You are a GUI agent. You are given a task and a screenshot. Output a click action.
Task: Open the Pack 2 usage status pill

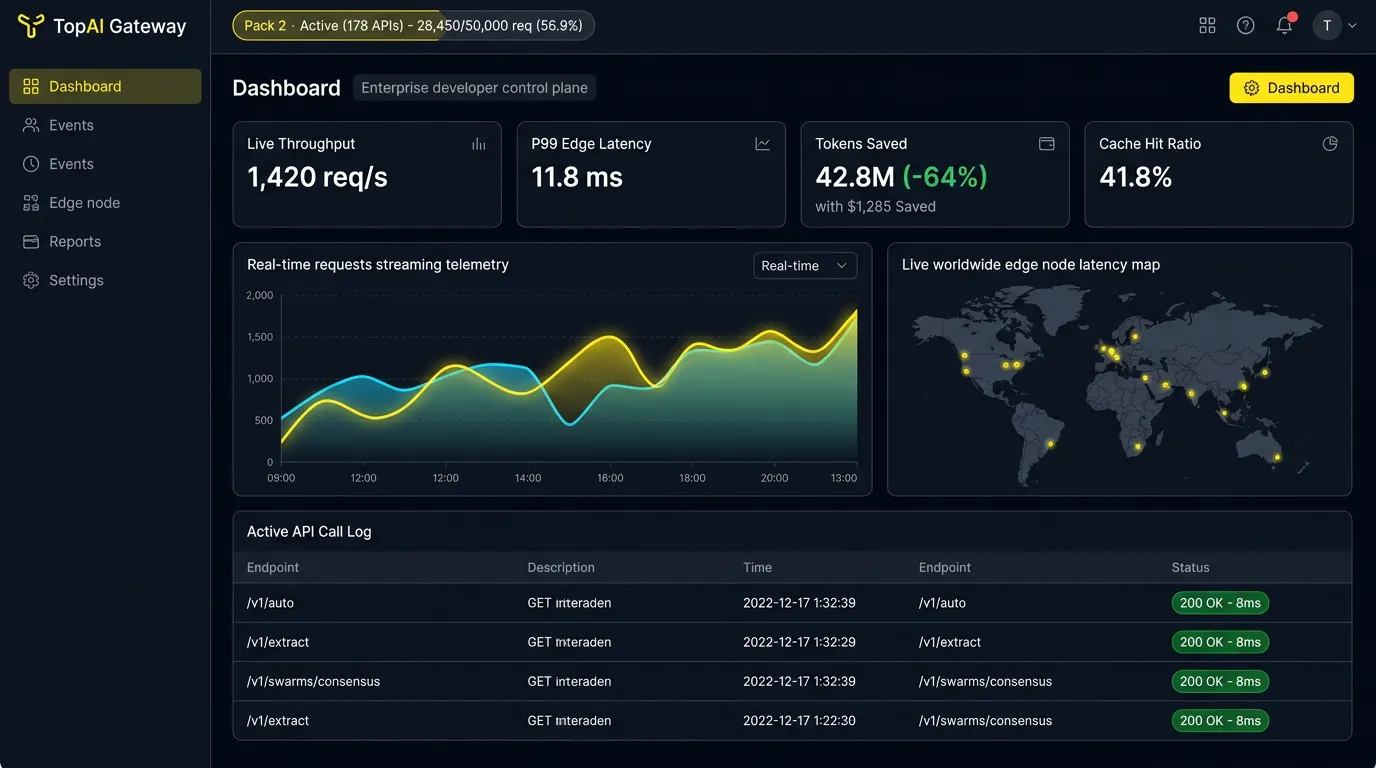[x=413, y=26]
